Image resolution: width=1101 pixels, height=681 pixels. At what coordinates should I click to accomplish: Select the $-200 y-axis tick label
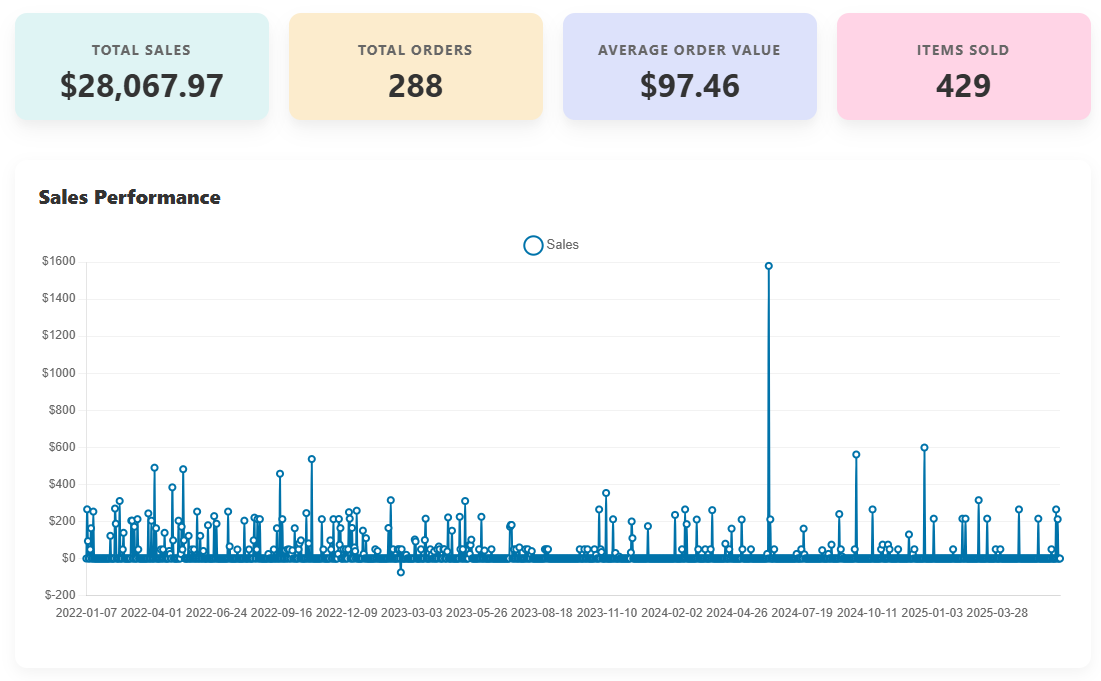click(x=59, y=595)
